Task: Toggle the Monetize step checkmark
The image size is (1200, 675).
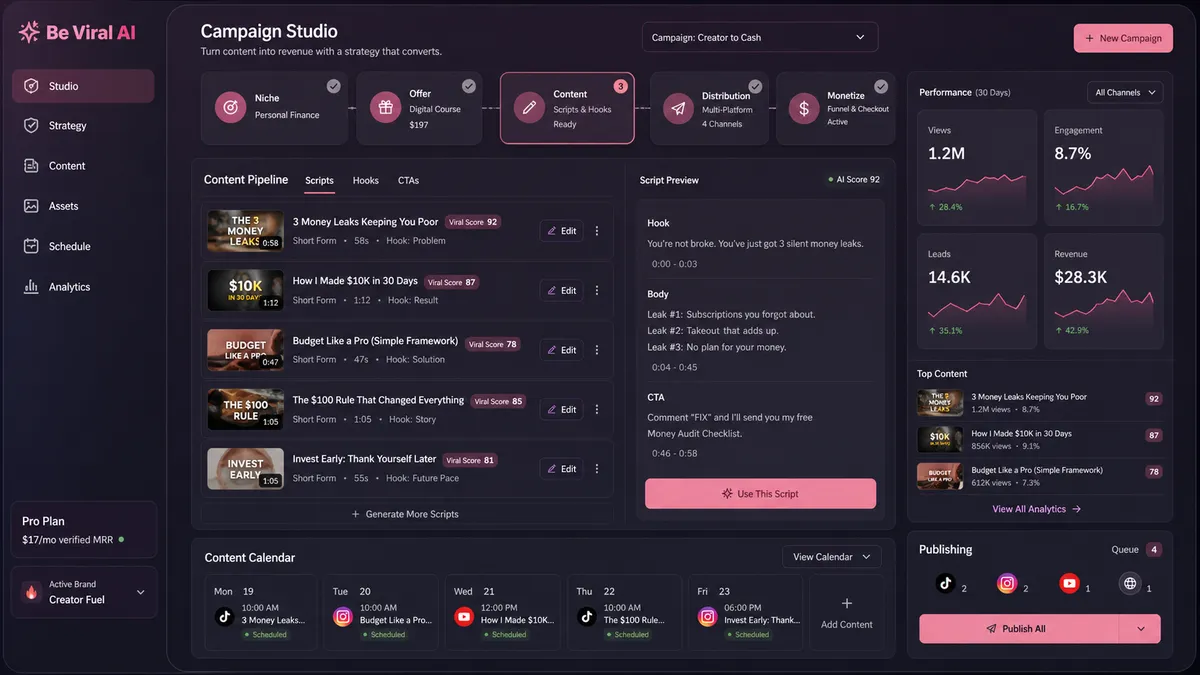Action: [x=881, y=86]
